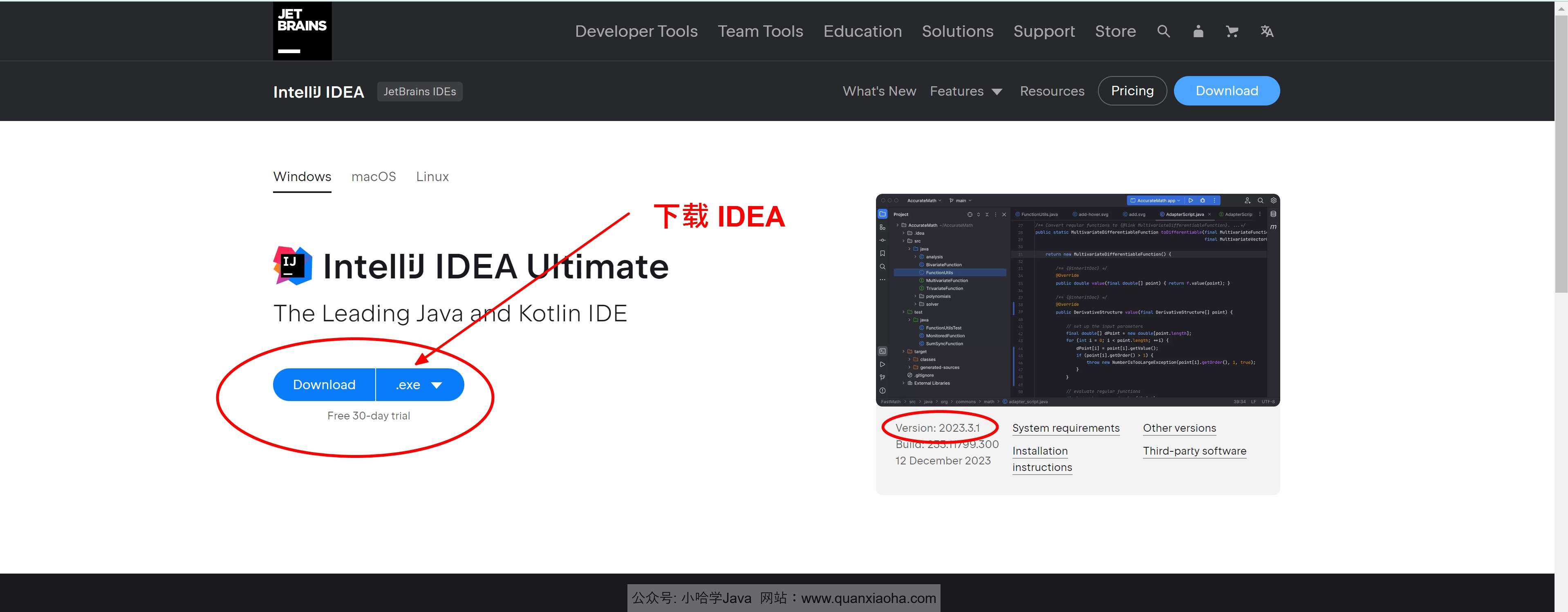Select the Windows tab
Viewport: 1568px width, 612px height.
click(302, 177)
